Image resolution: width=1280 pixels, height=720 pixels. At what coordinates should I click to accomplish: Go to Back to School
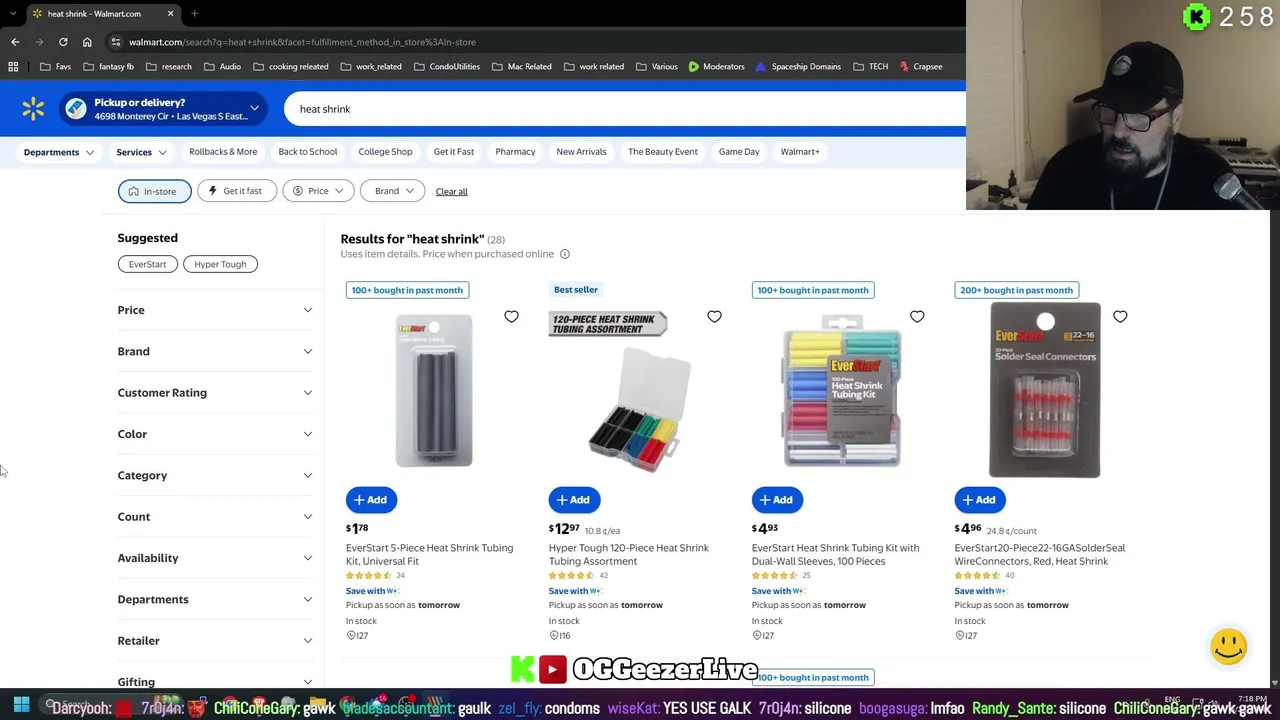click(x=308, y=152)
